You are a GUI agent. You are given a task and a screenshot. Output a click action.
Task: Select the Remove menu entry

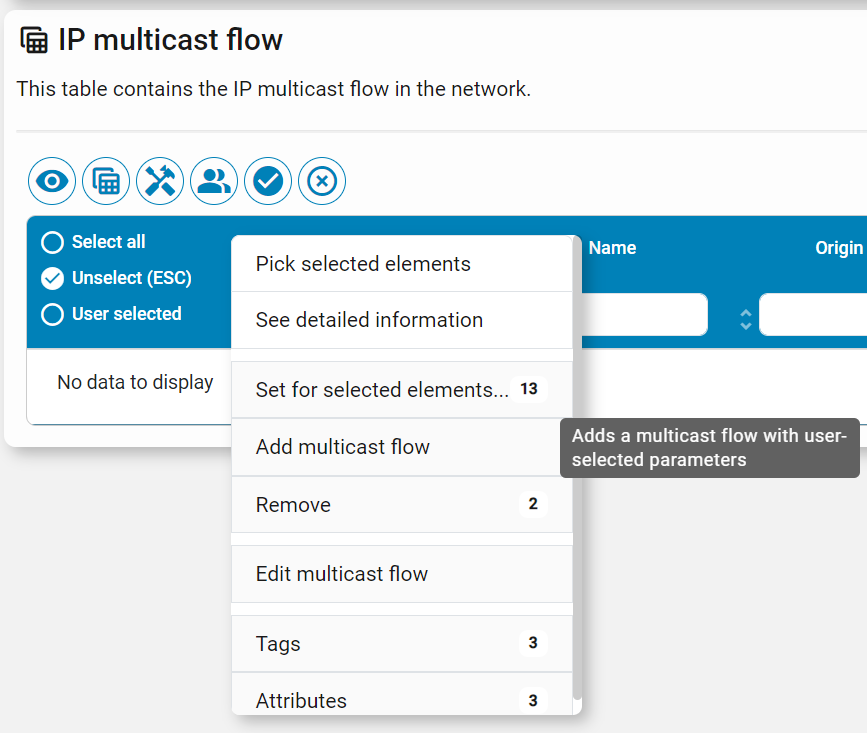pos(293,505)
